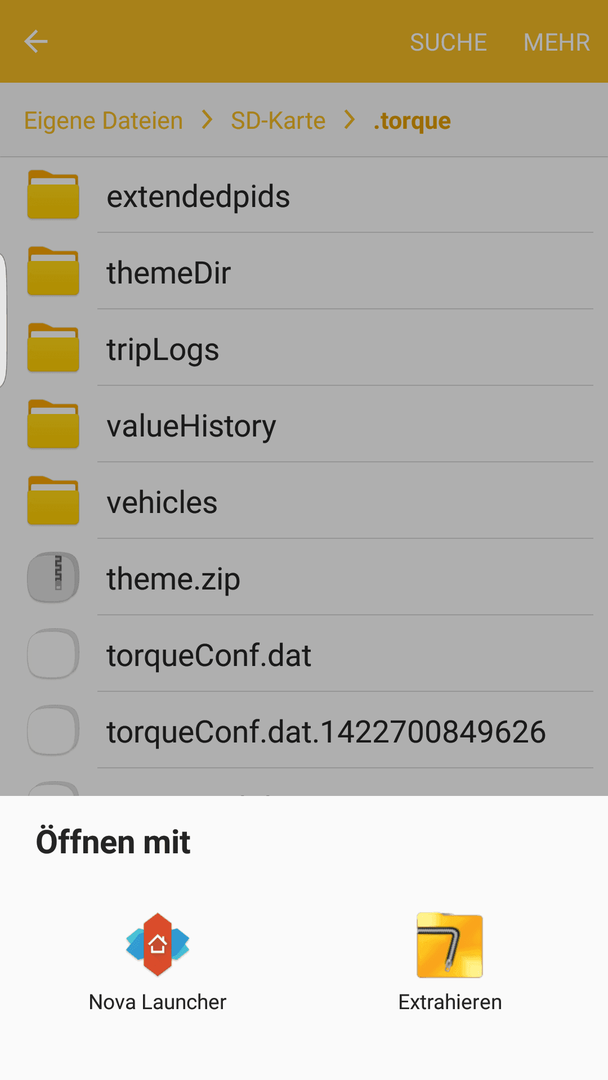Tap the back arrow icon
The width and height of the screenshot is (608, 1080).
tap(36, 41)
